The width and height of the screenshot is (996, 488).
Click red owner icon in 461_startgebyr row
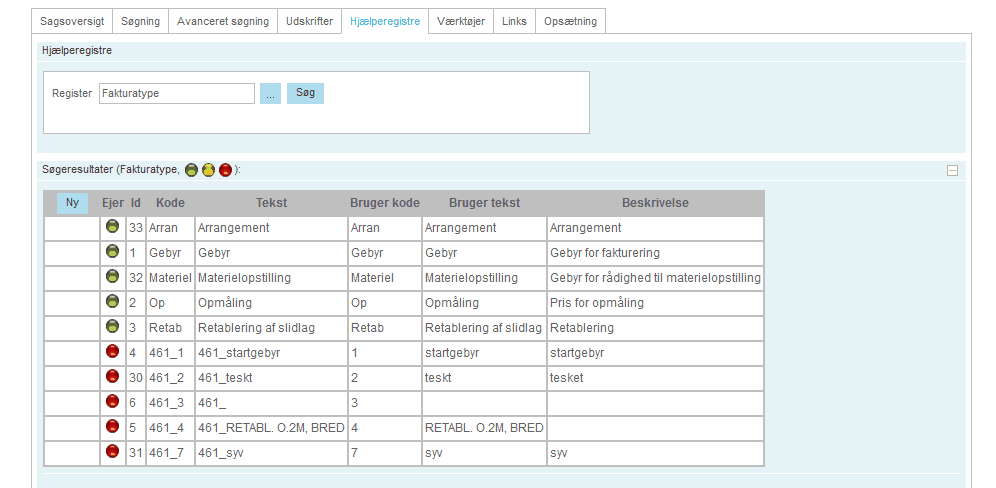113,352
